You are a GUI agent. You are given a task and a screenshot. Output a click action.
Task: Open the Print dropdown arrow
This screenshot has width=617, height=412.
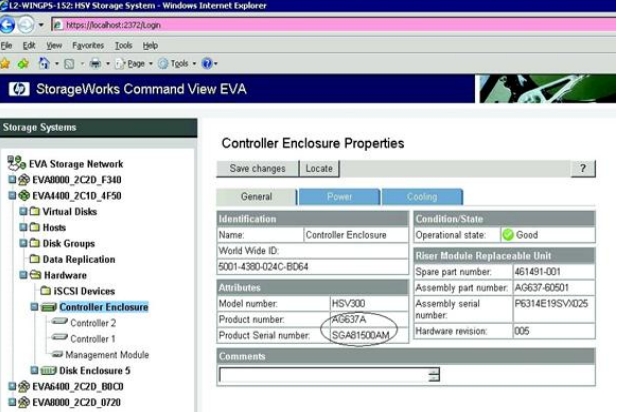tap(108, 63)
